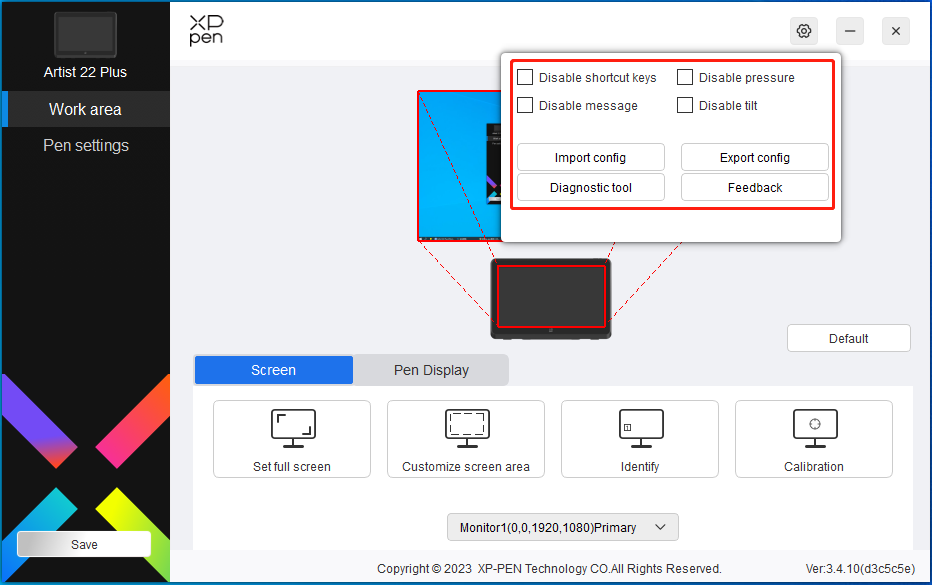Select the Customize screen area icon
This screenshot has width=932, height=585.
[466, 427]
